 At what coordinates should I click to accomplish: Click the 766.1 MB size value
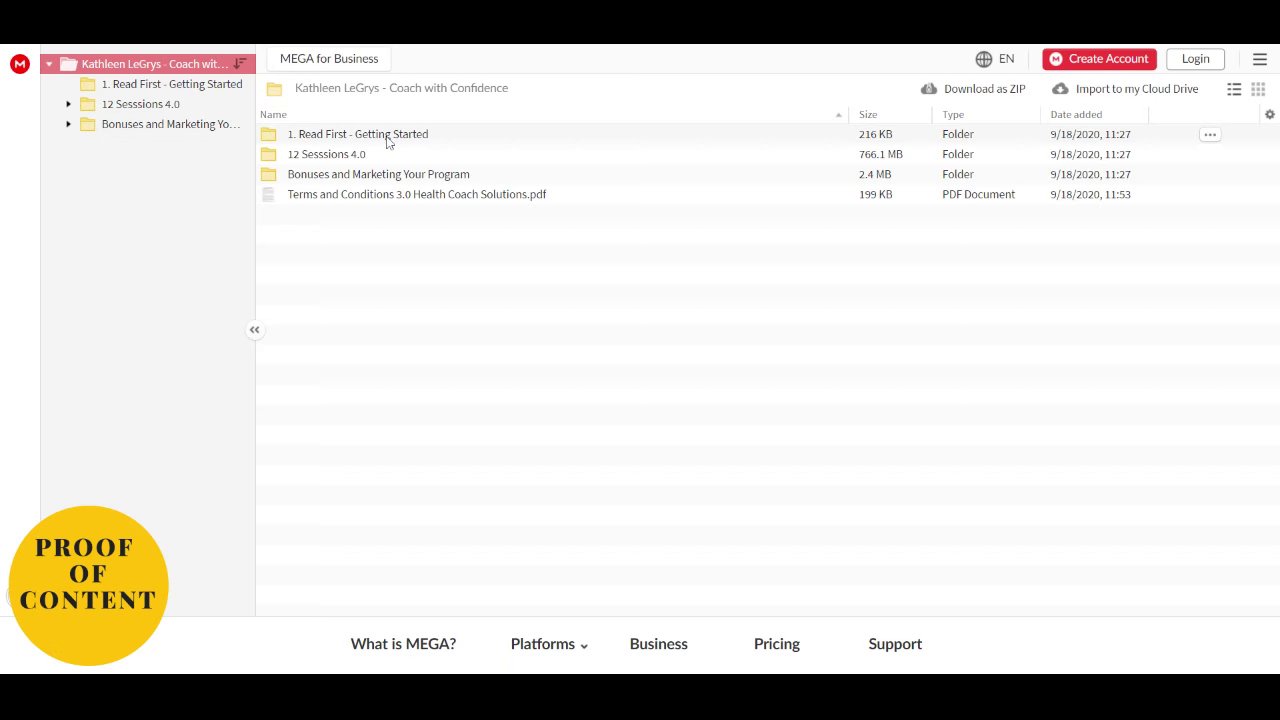coord(881,154)
